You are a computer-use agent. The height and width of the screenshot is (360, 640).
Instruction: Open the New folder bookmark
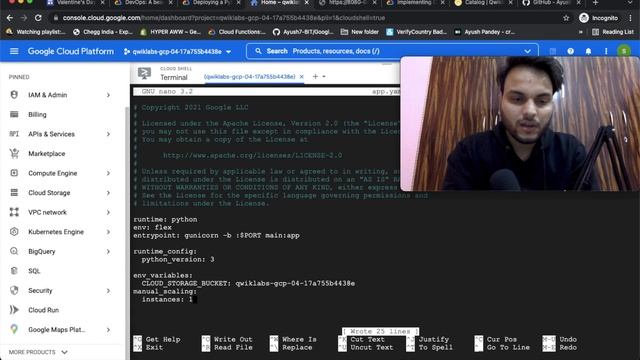point(360,32)
